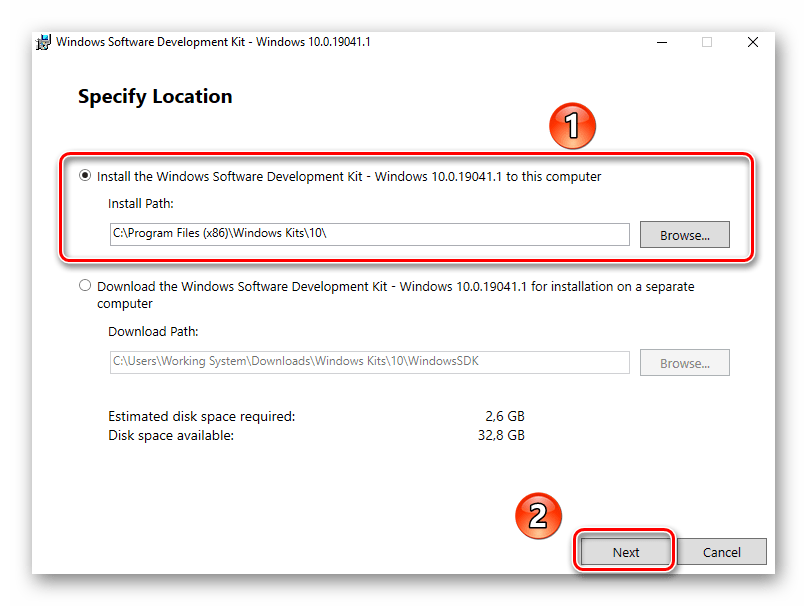This screenshot has height=606, width=807.
Task: Cancel the SDK installation
Action: click(x=721, y=552)
